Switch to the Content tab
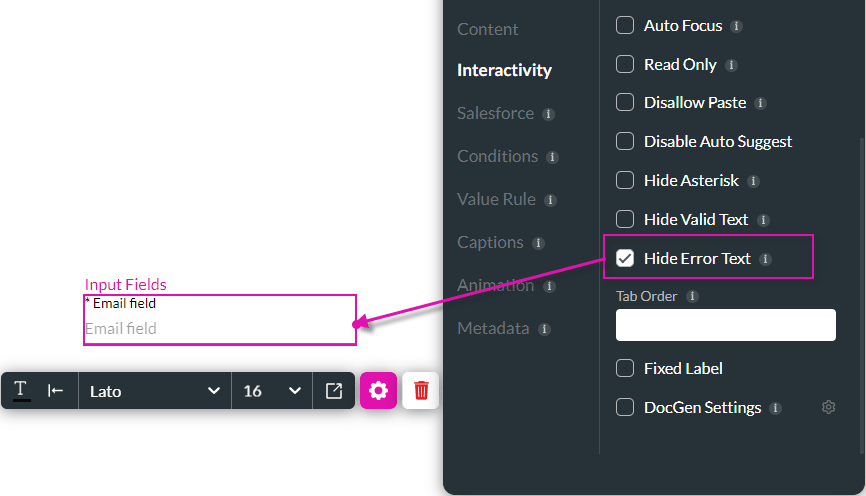Image resolution: width=866 pixels, height=496 pixels. coord(488,29)
